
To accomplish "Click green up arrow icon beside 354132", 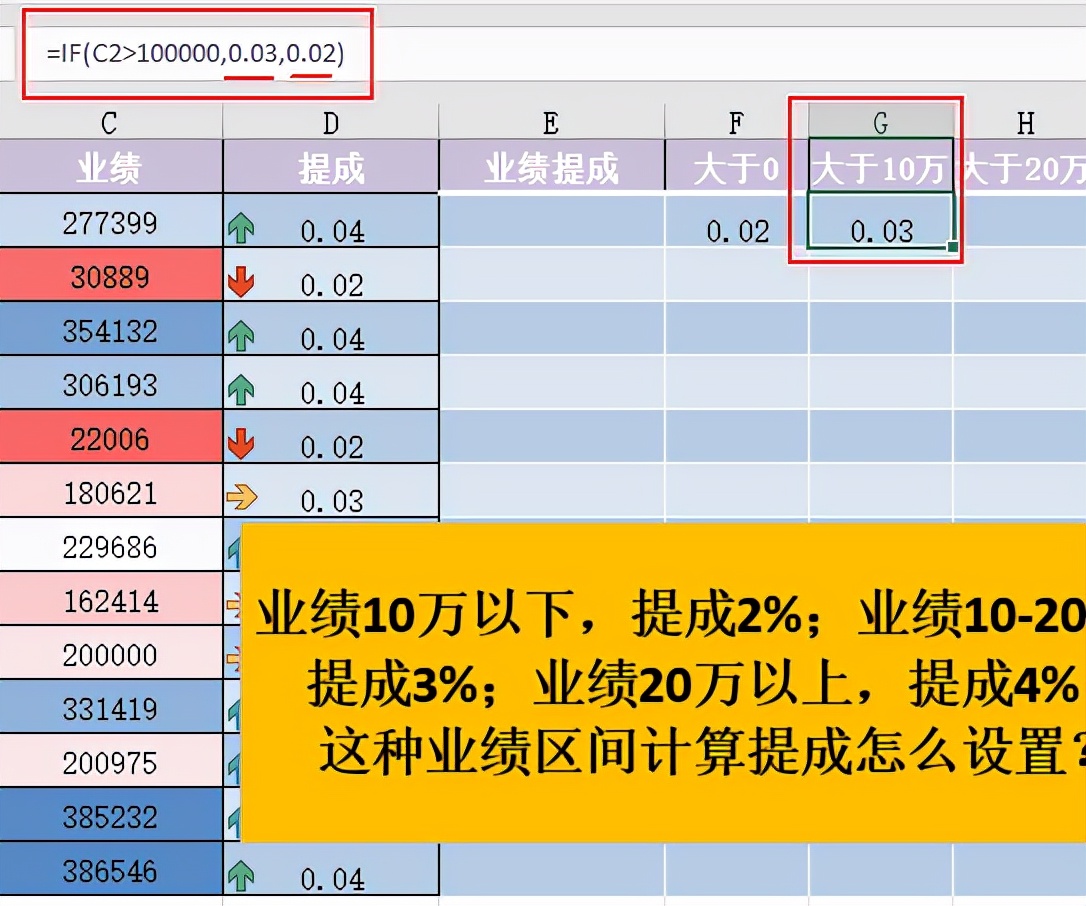I will [x=241, y=337].
